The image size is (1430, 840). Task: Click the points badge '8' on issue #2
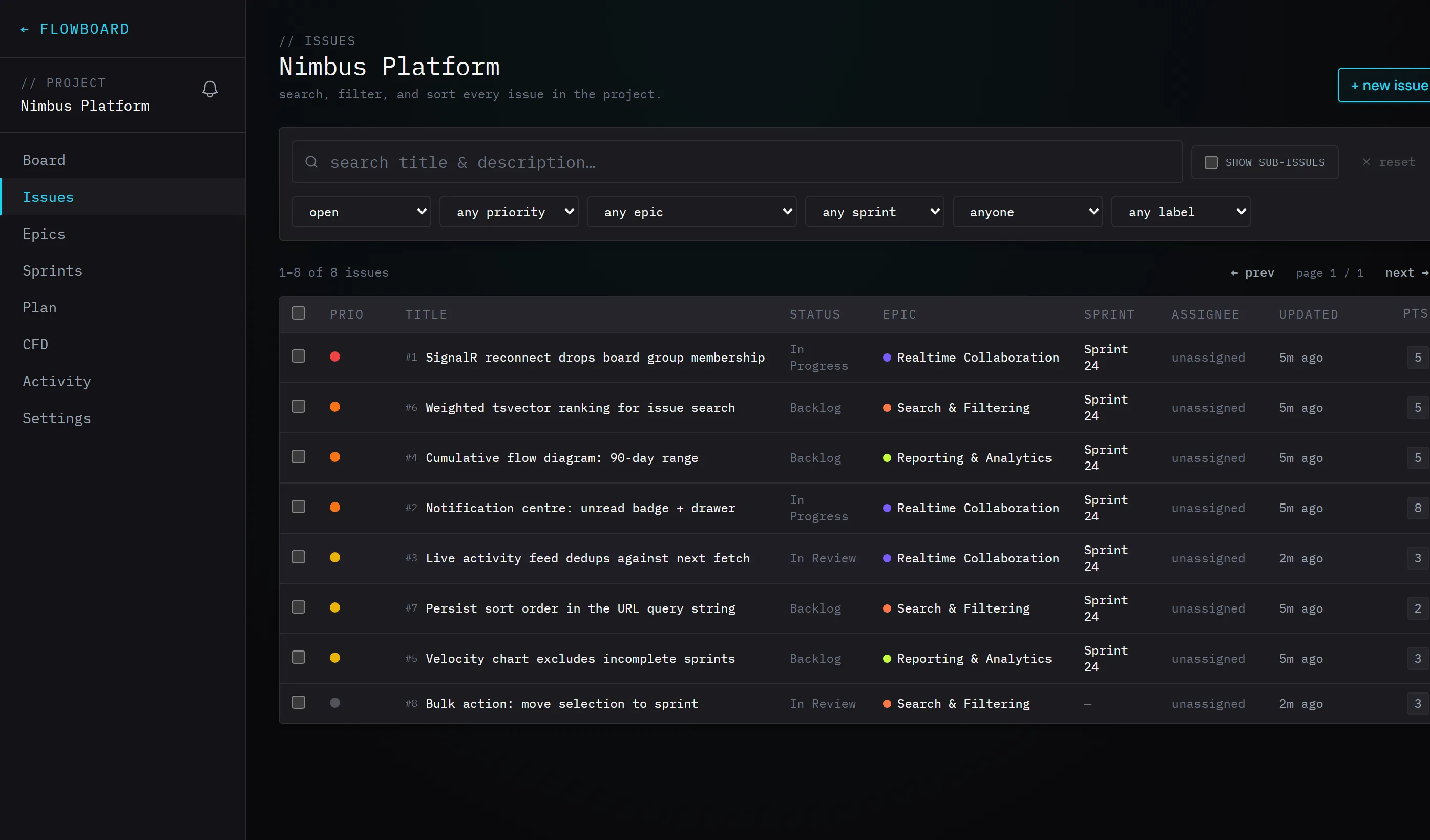click(x=1418, y=508)
